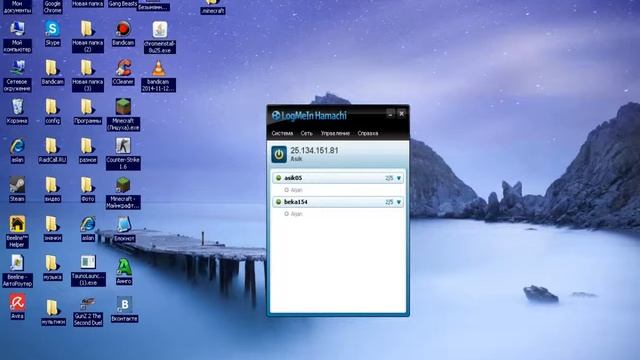640x360 pixels.
Task: Select the Блокнот notepad icon
Action: click(124, 229)
